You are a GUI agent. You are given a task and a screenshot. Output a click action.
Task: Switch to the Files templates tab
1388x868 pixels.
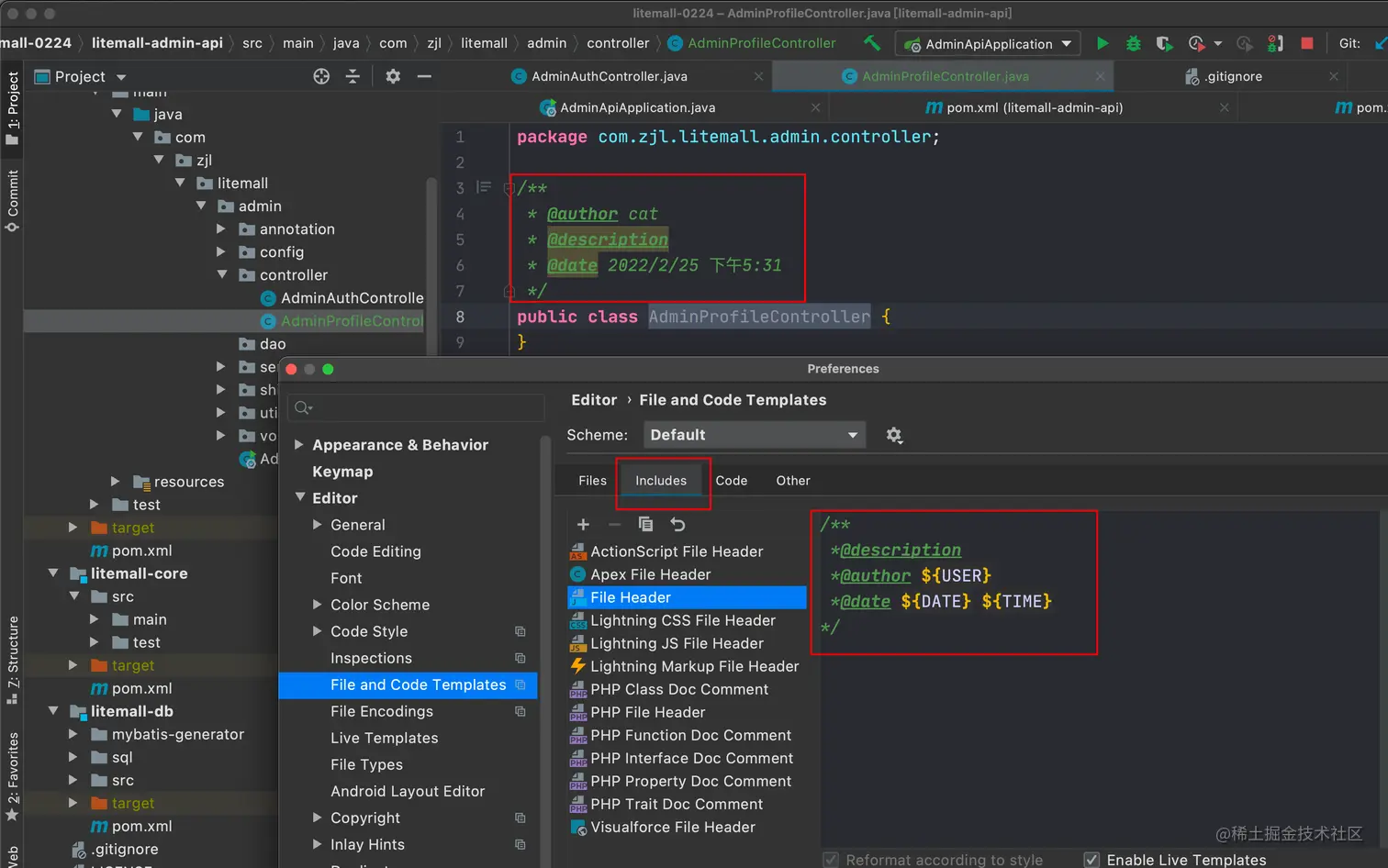(592, 480)
